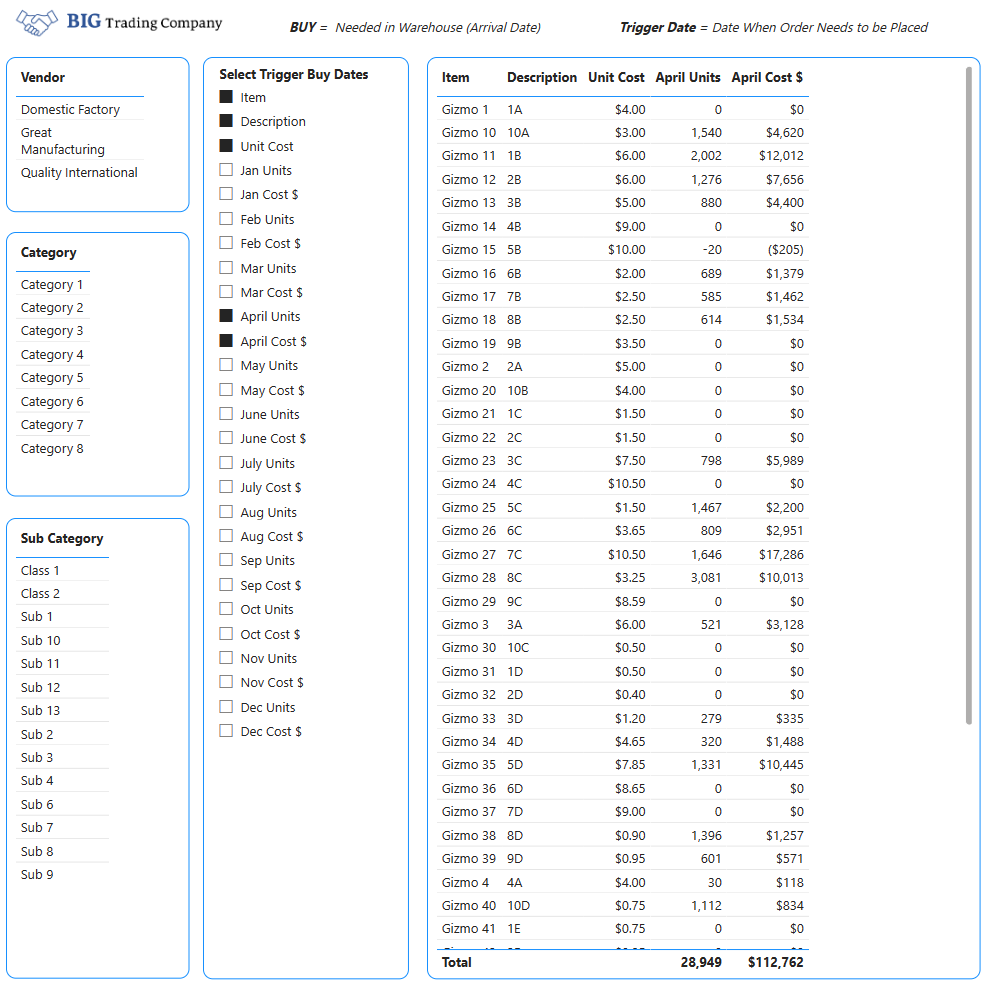Image resolution: width=990 pixels, height=992 pixels.
Task: Enable the Jan Cost $ checkbox
Action: tap(226, 194)
